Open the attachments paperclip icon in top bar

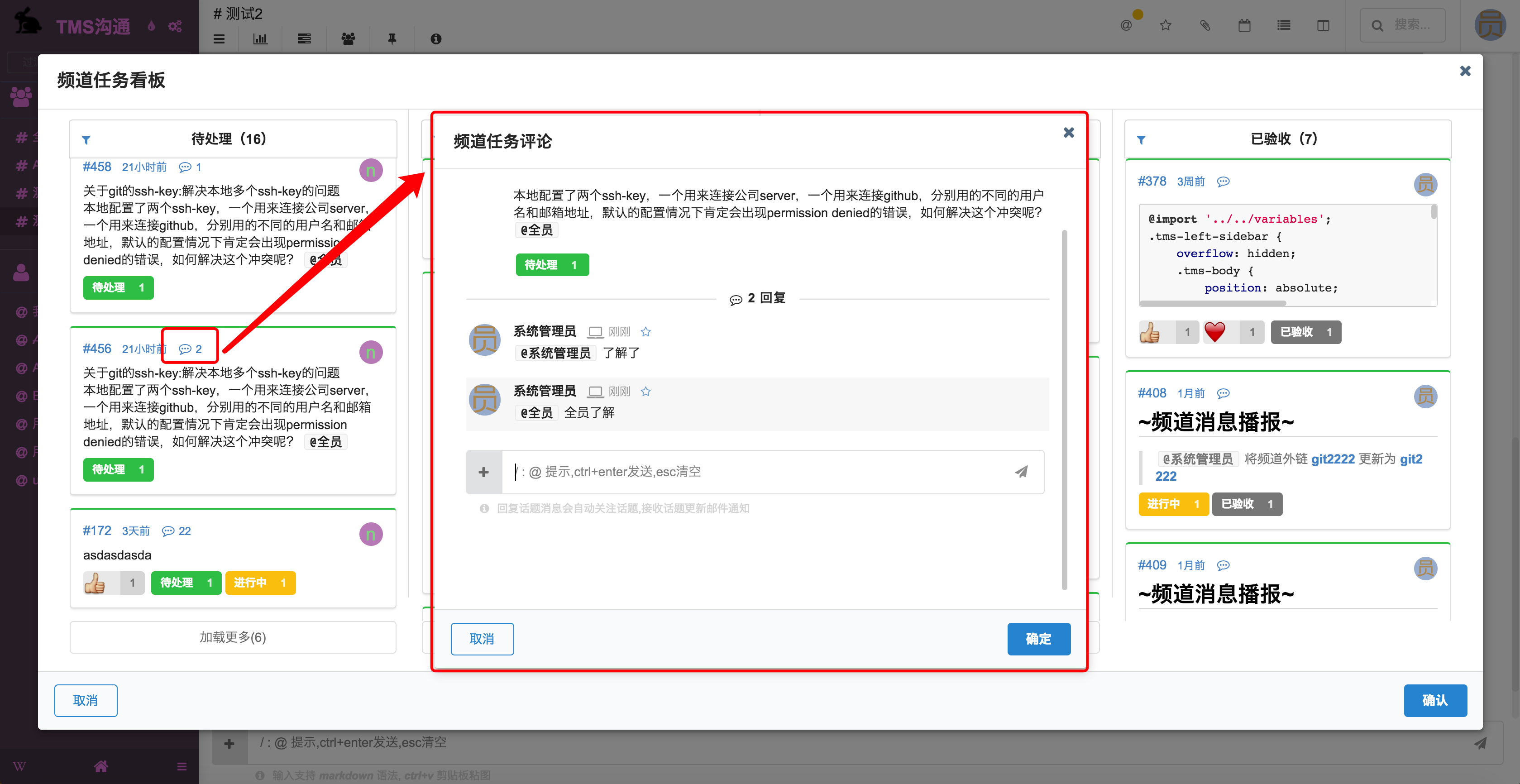[1205, 25]
